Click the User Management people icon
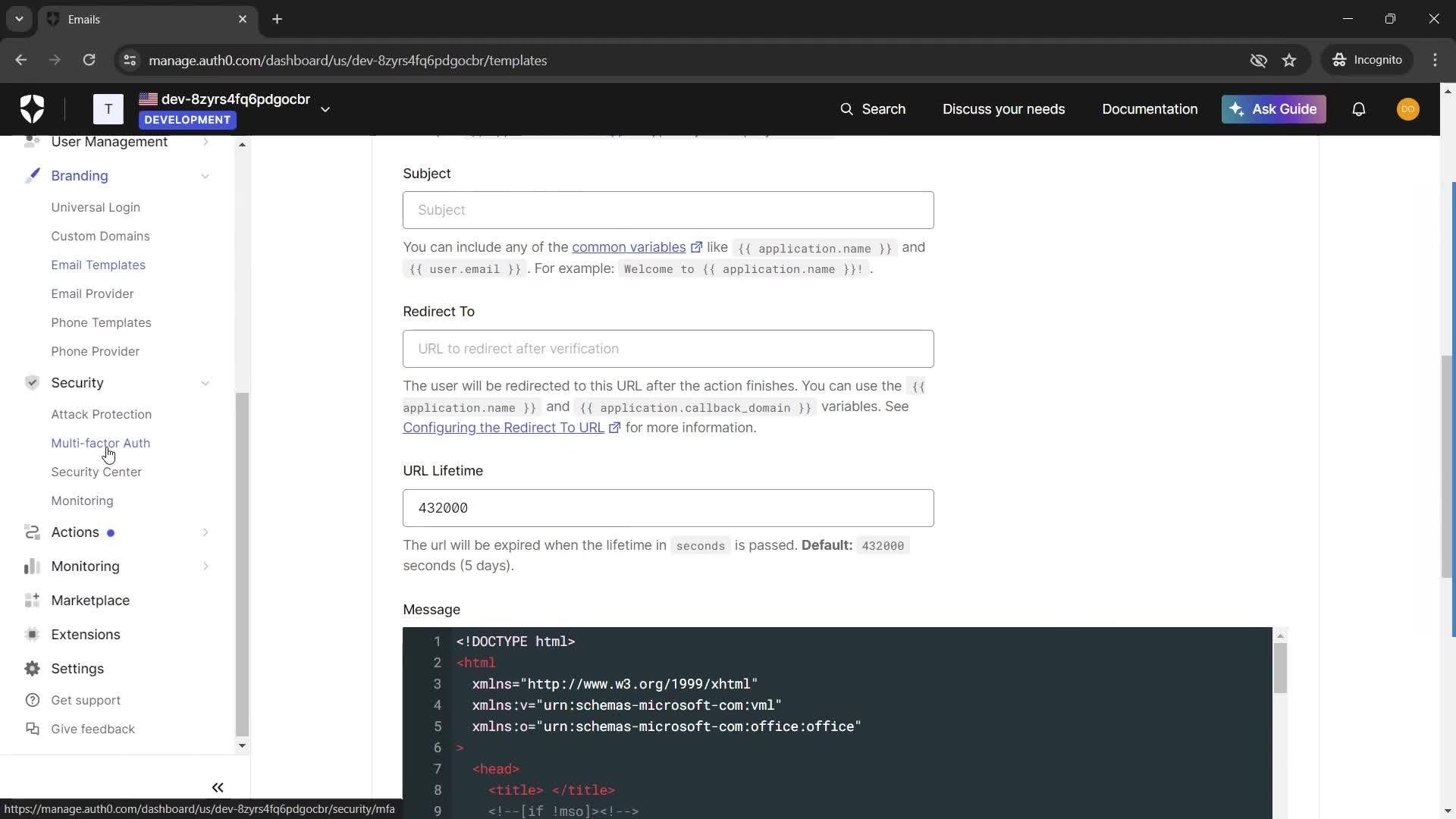 pos(32,142)
